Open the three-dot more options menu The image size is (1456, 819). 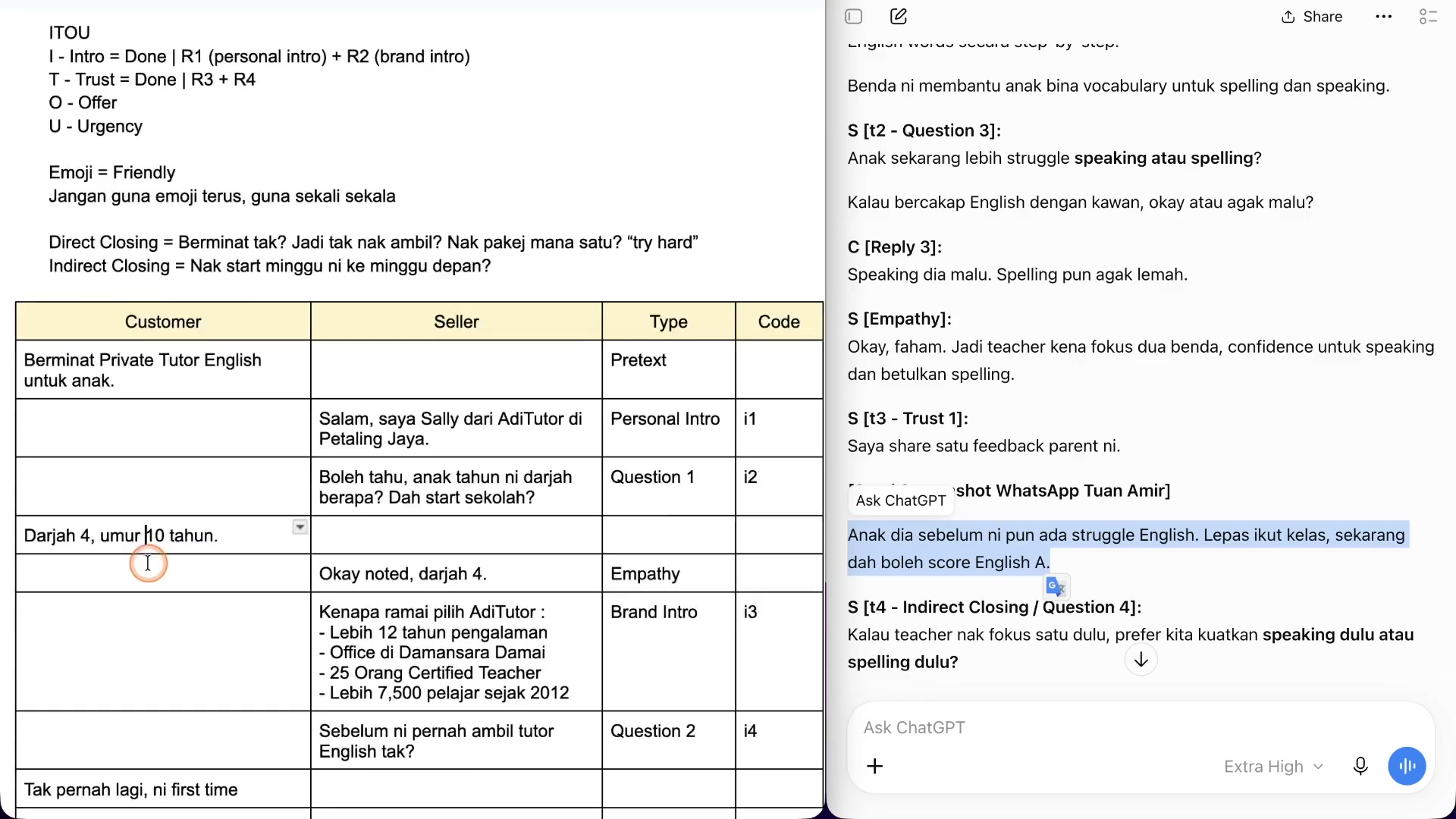tap(1383, 17)
